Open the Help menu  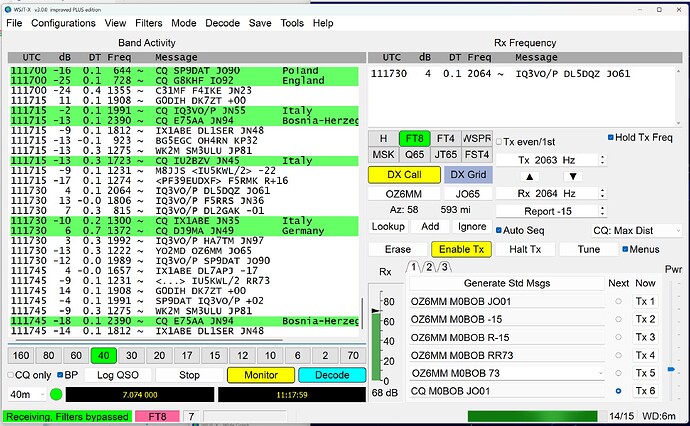323,23
